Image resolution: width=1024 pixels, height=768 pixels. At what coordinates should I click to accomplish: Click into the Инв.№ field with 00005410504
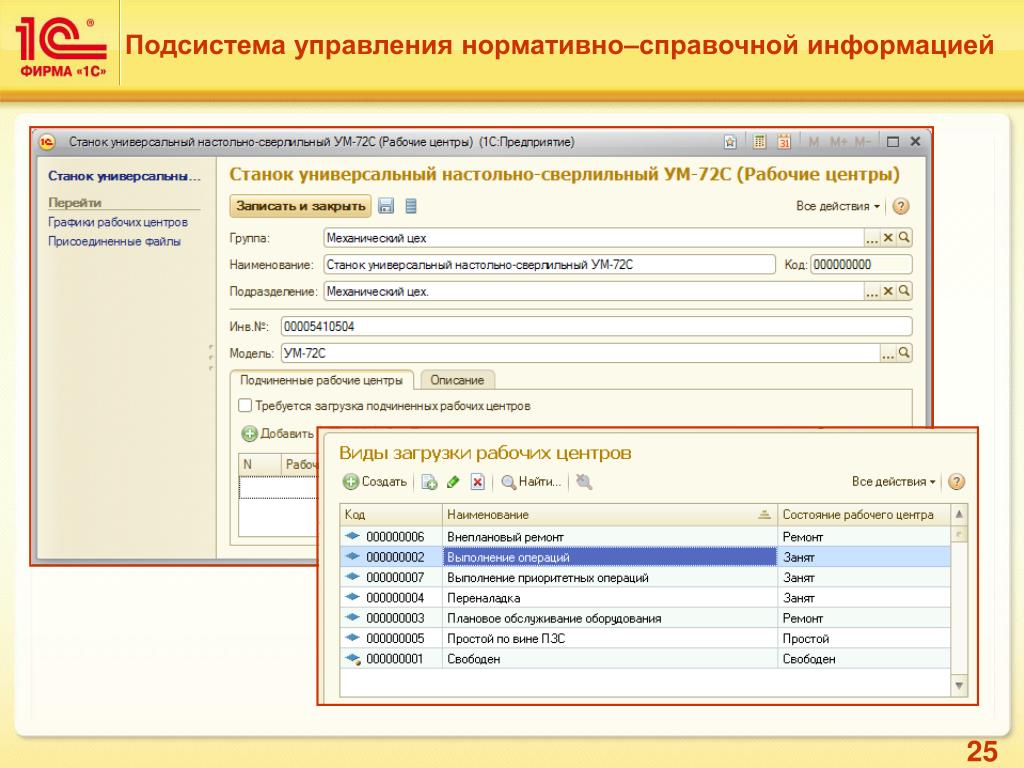pos(596,327)
